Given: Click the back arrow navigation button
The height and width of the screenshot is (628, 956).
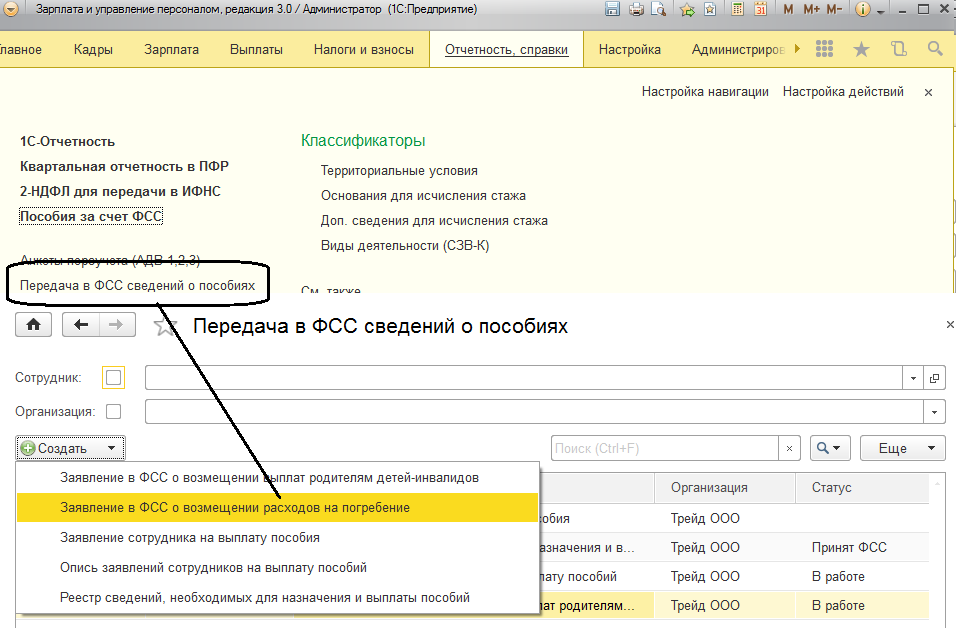Looking at the screenshot, I should 82,325.
